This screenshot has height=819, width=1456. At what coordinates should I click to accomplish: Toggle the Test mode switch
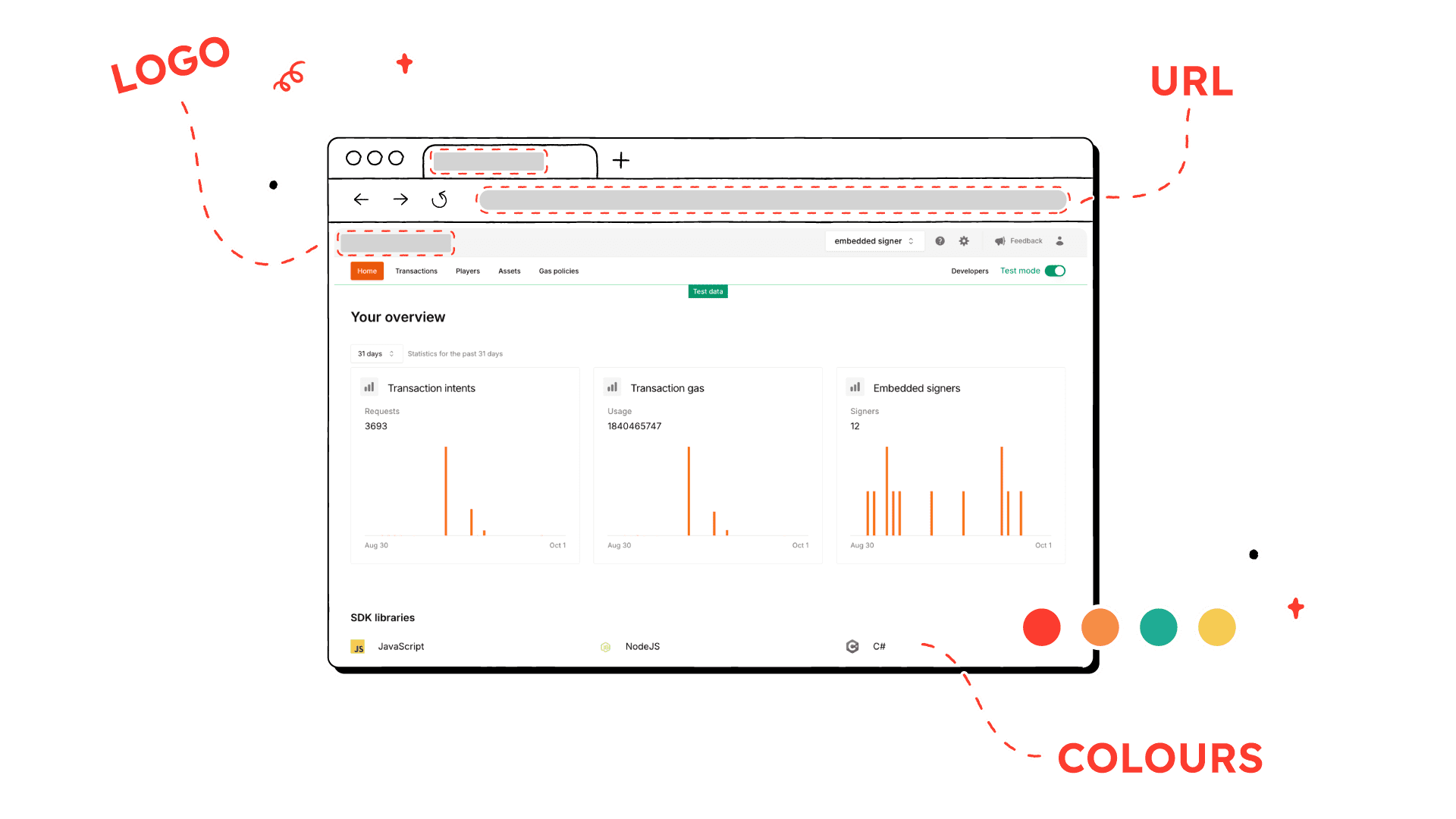[x=1054, y=271]
